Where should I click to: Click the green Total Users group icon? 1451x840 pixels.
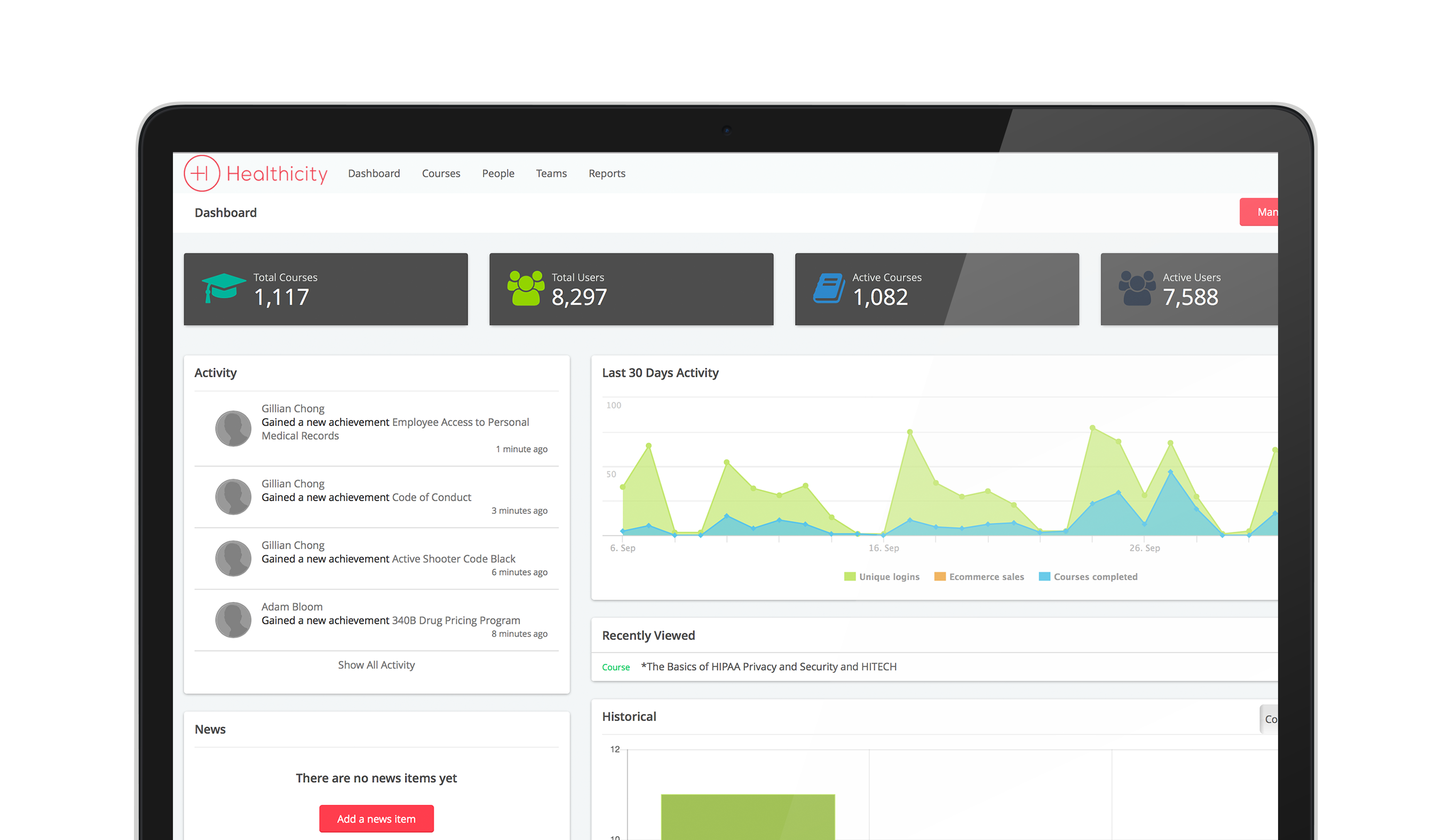click(525, 288)
